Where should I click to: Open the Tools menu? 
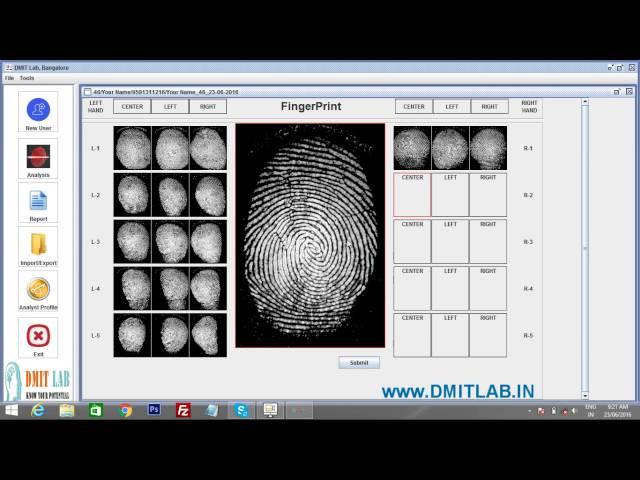tap(27, 78)
